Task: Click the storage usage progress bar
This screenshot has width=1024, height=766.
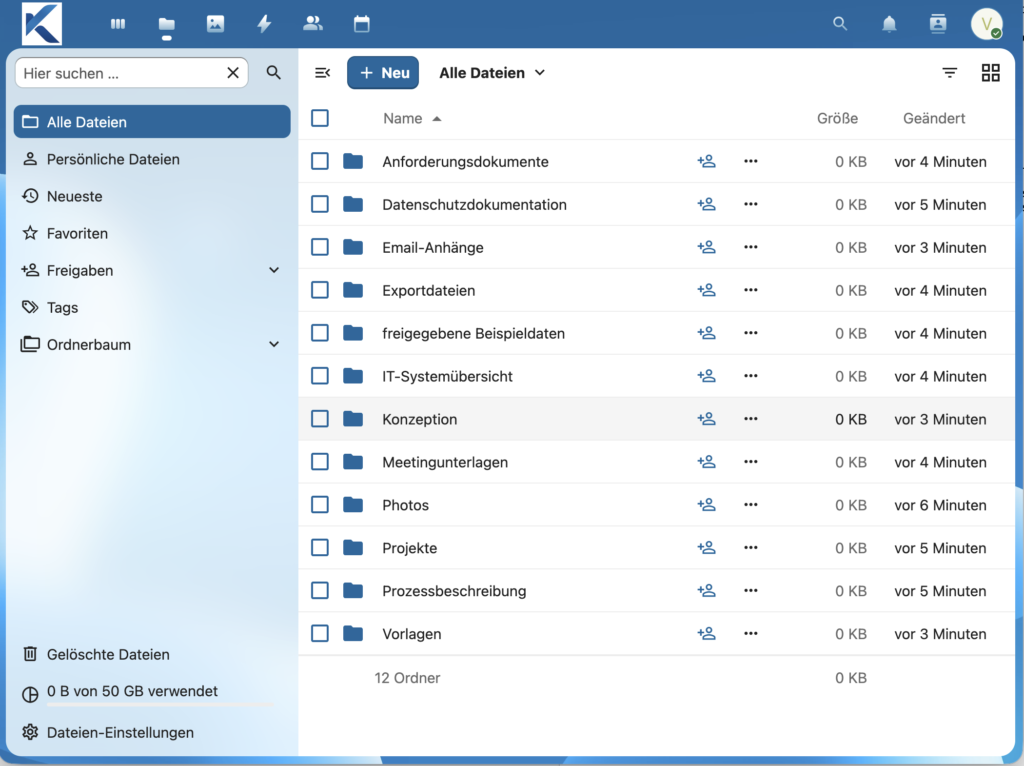Action: [161, 705]
